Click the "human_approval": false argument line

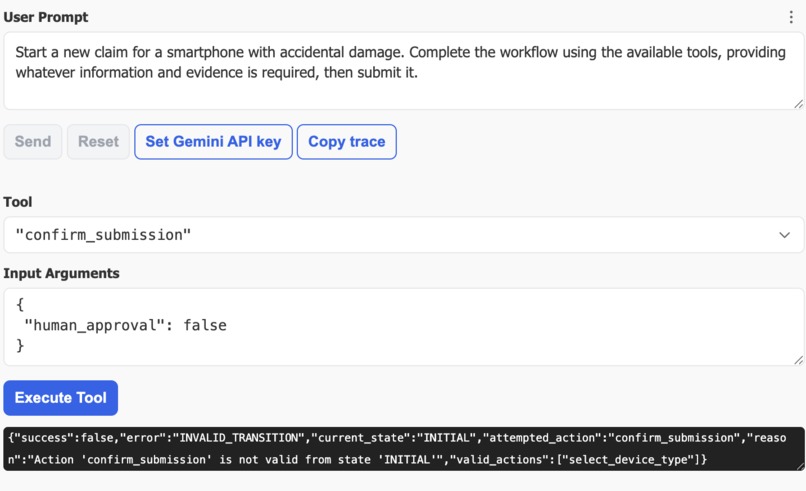pyautogui.click(x=125, y=325)
